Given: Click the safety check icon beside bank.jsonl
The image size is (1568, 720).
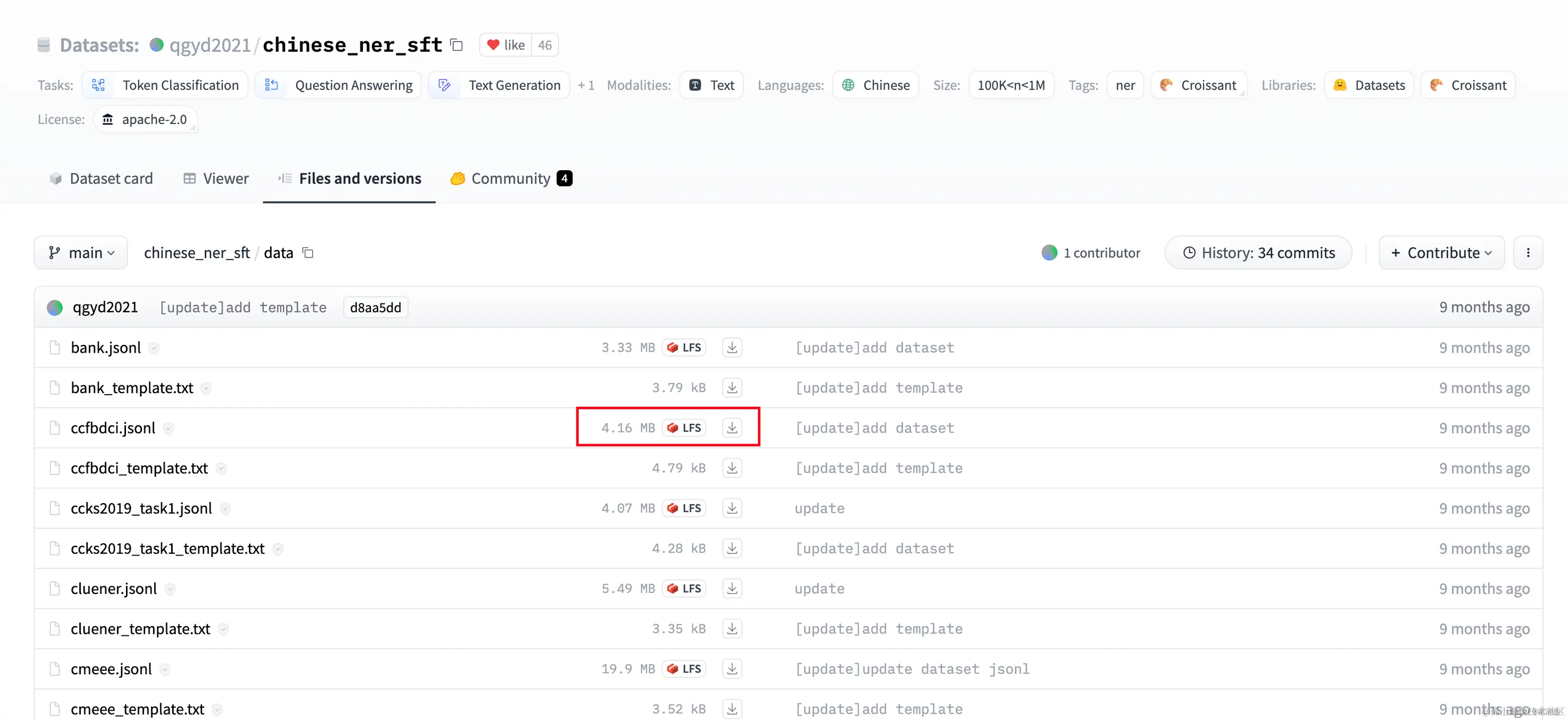Looking at the screenshot, I should coord(154,348).
